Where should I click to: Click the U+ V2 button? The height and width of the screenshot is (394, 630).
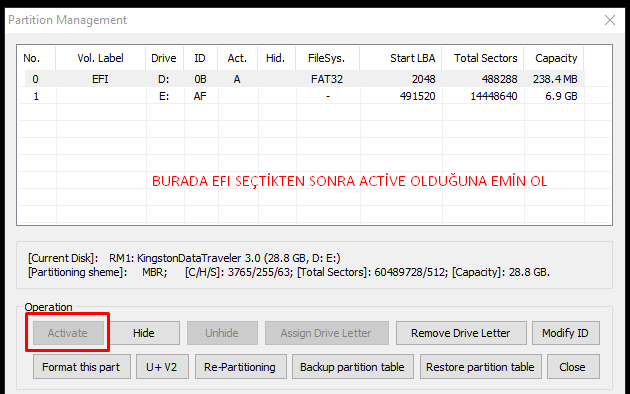pyautogui.click(x=162, y=367)
